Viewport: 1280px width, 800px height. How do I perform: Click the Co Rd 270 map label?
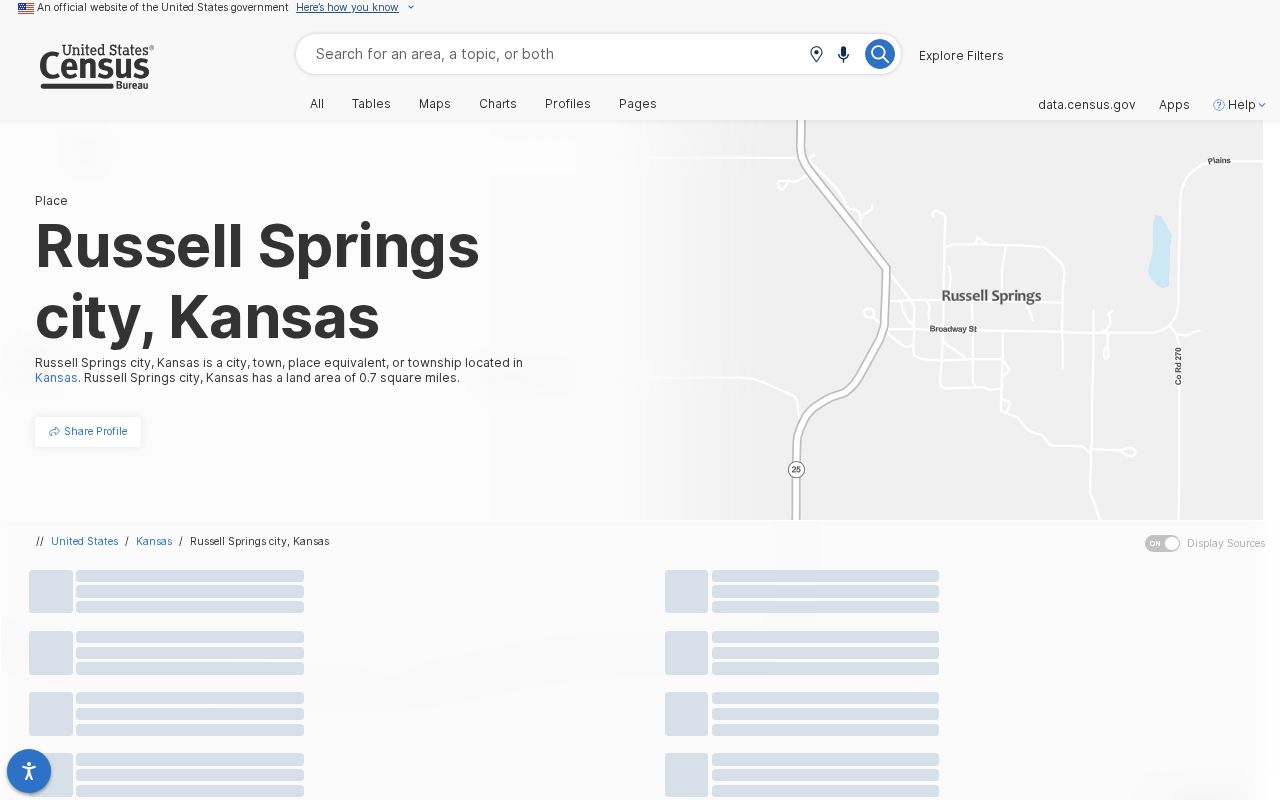[1179, 366]
